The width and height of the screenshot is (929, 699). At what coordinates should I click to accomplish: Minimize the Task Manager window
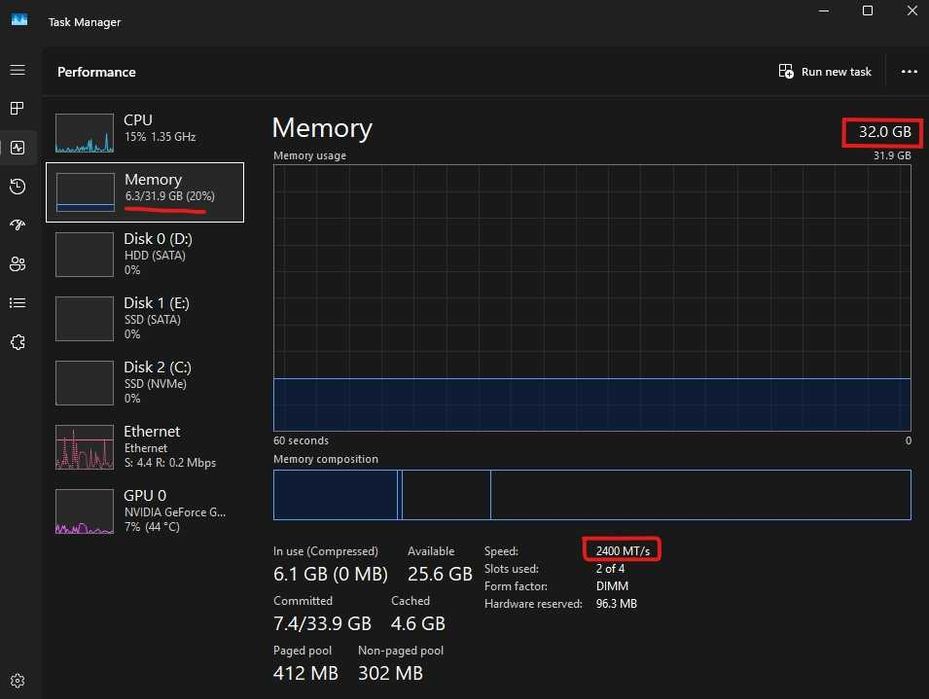pos(824,11)
